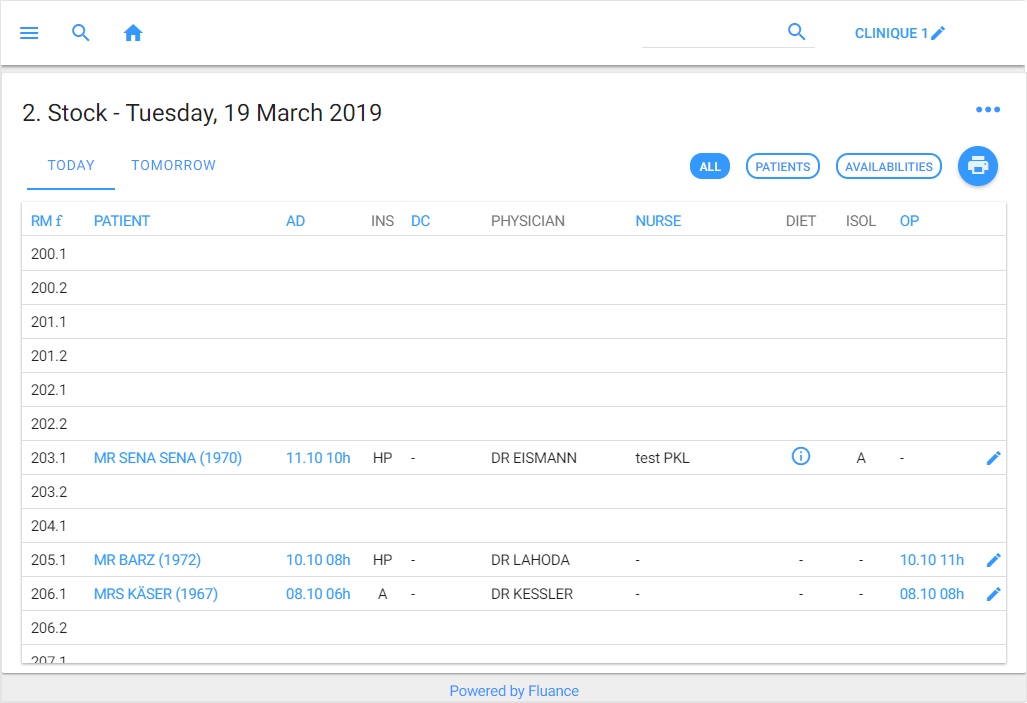The image size is (1027, 703).
Task: Go to home via house icon
Action: [133, 33]
